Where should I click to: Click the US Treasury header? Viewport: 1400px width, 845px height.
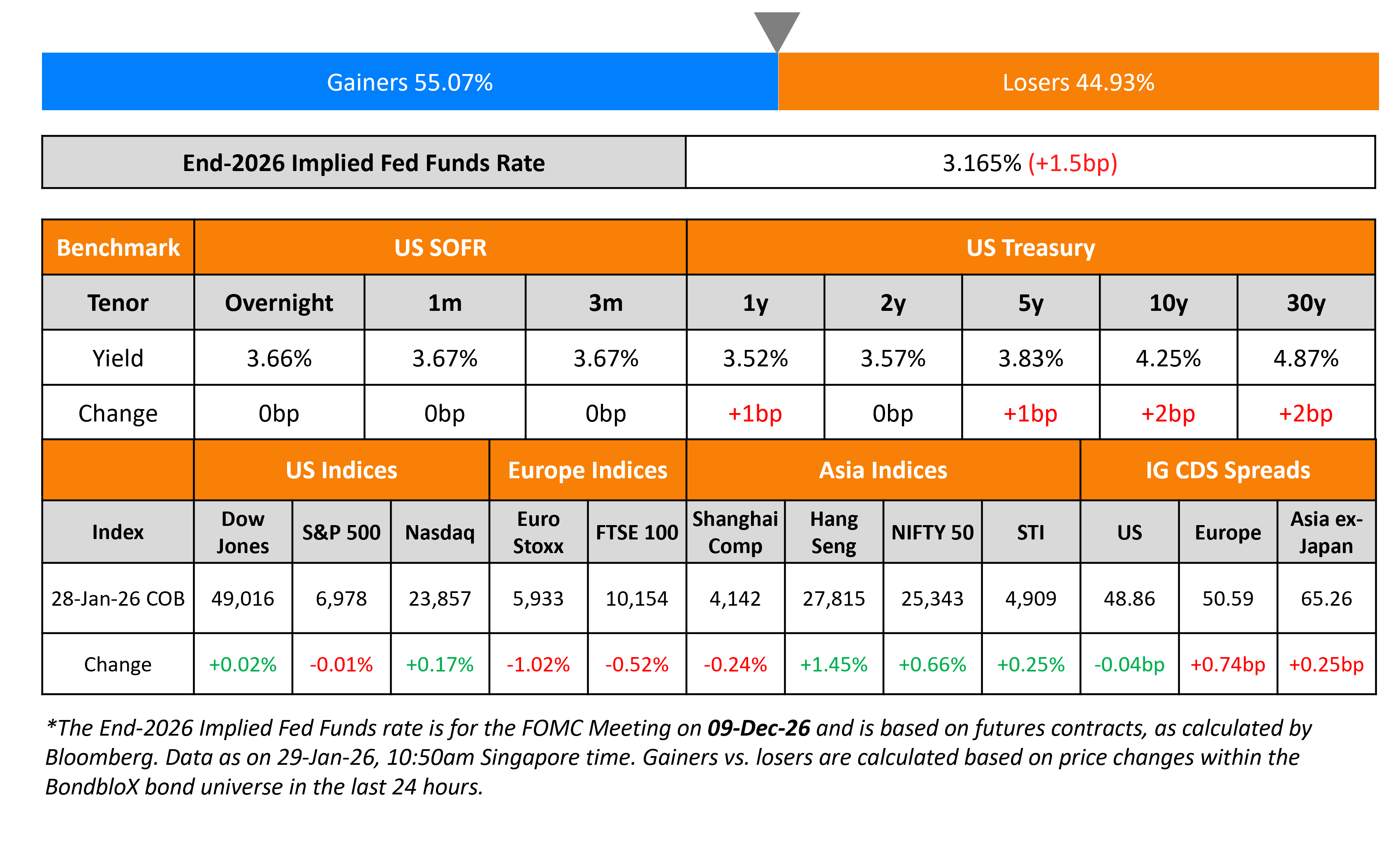point(1030,248)
